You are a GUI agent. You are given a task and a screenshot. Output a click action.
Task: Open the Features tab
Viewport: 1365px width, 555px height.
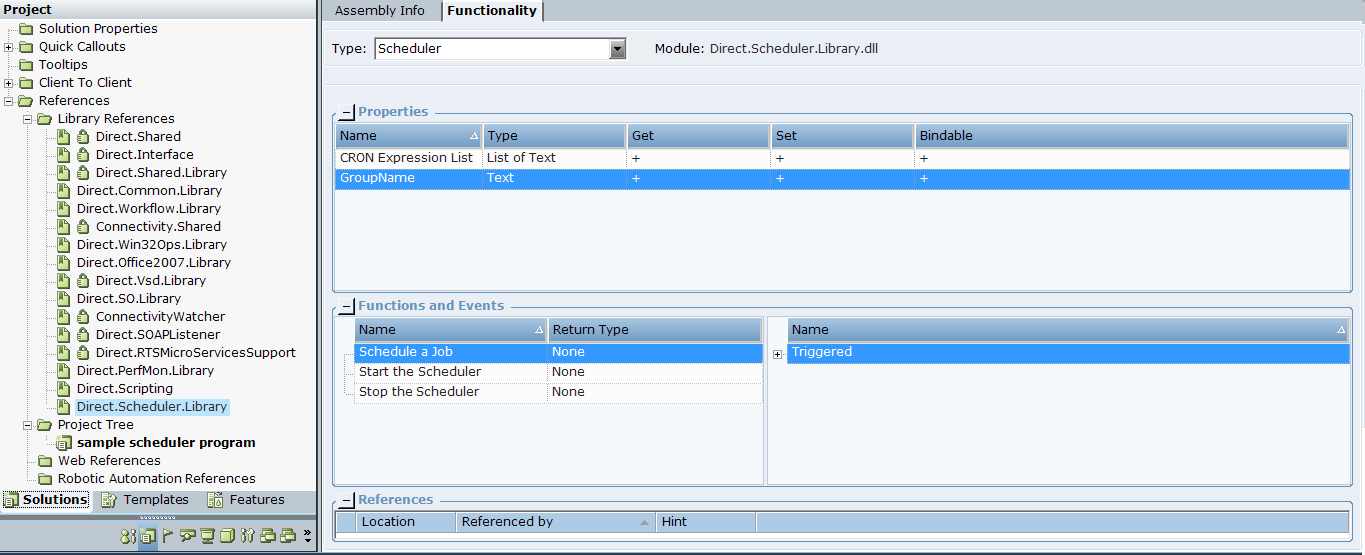pos(246,500)
